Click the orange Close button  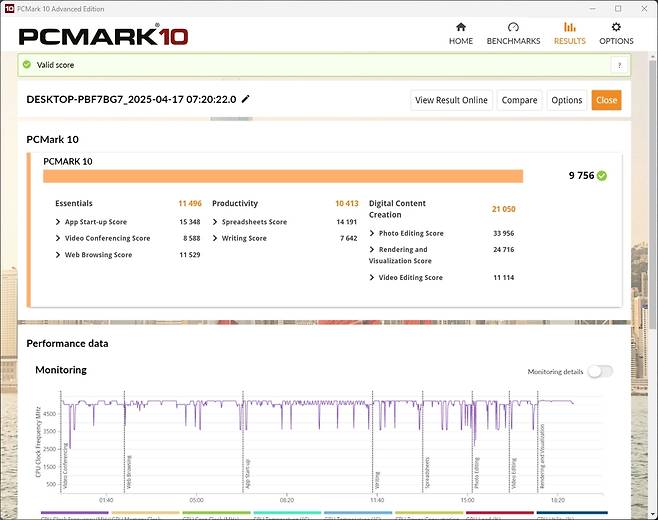pos(606,100)
